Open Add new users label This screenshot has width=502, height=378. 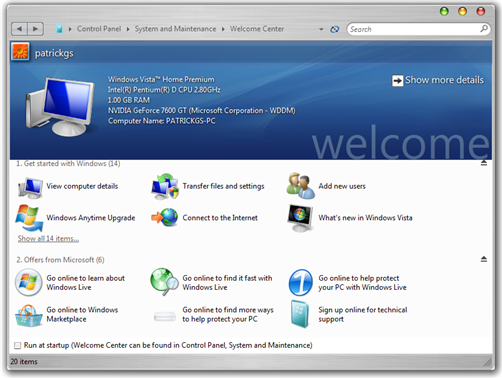[x=342, y=186]
